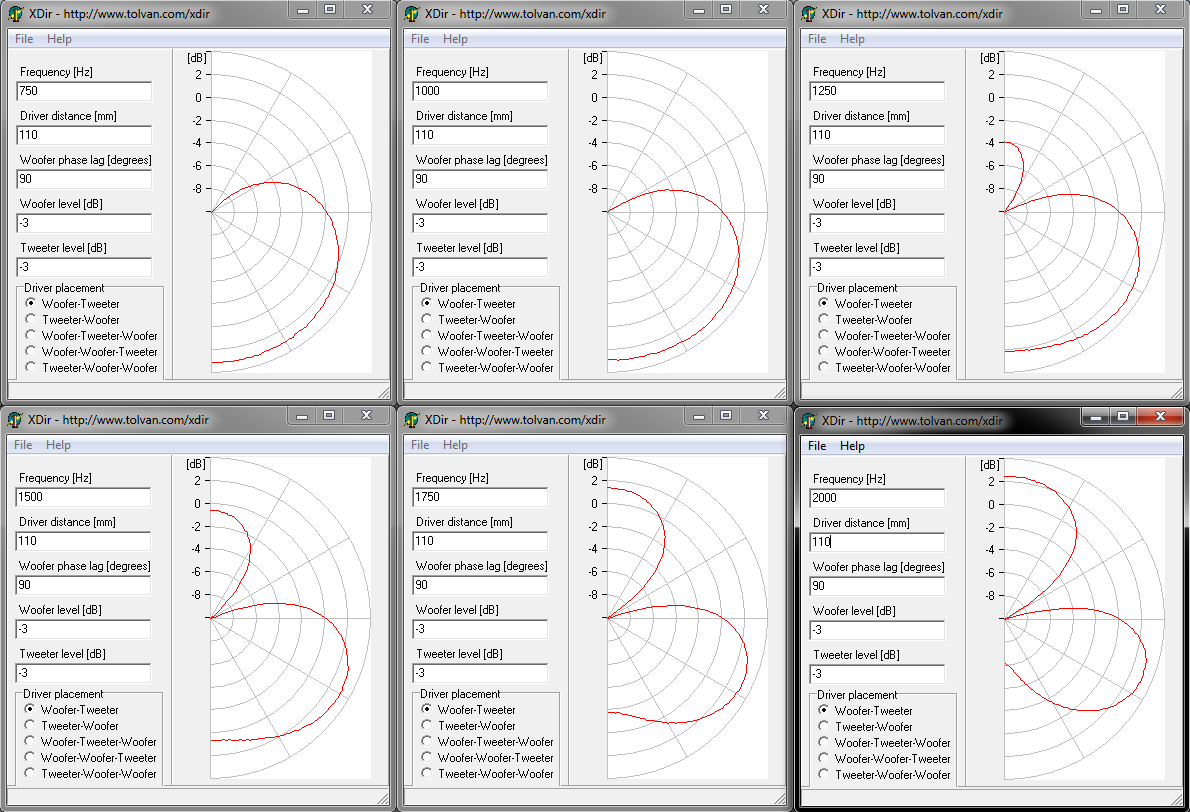Click Woofer phase lag field in 1000 Hz window
The width and height of the screenshot is (1190, 812).
pyautogui.click(x=480, y=179)
